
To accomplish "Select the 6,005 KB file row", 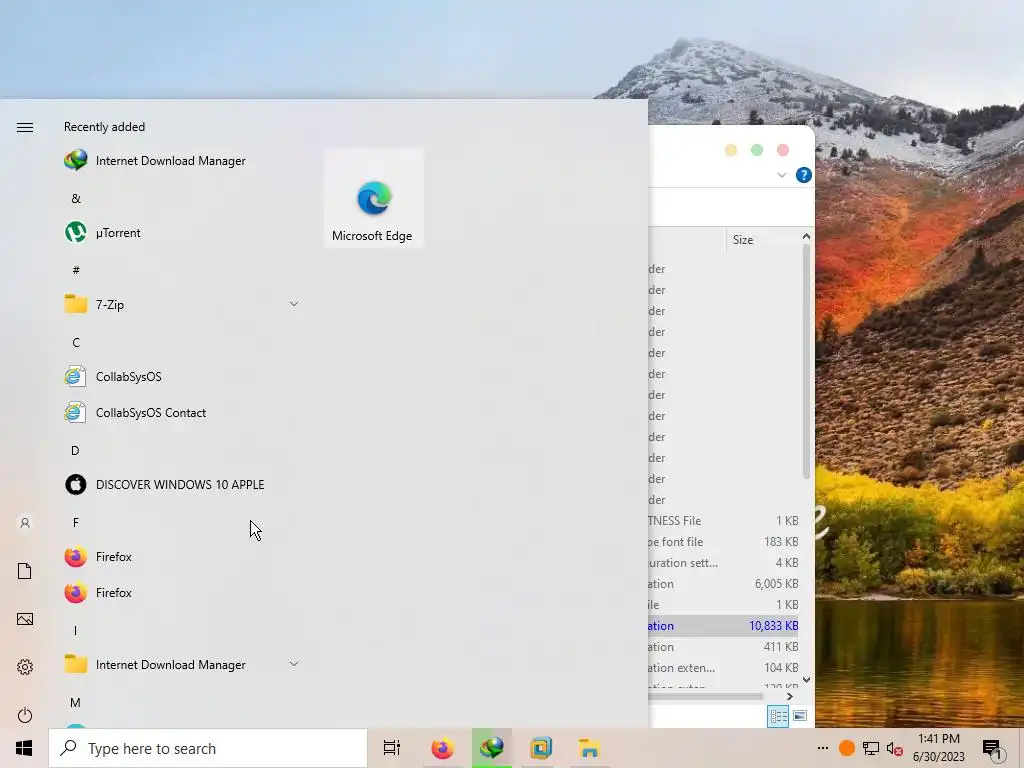I will pos(724,584).
